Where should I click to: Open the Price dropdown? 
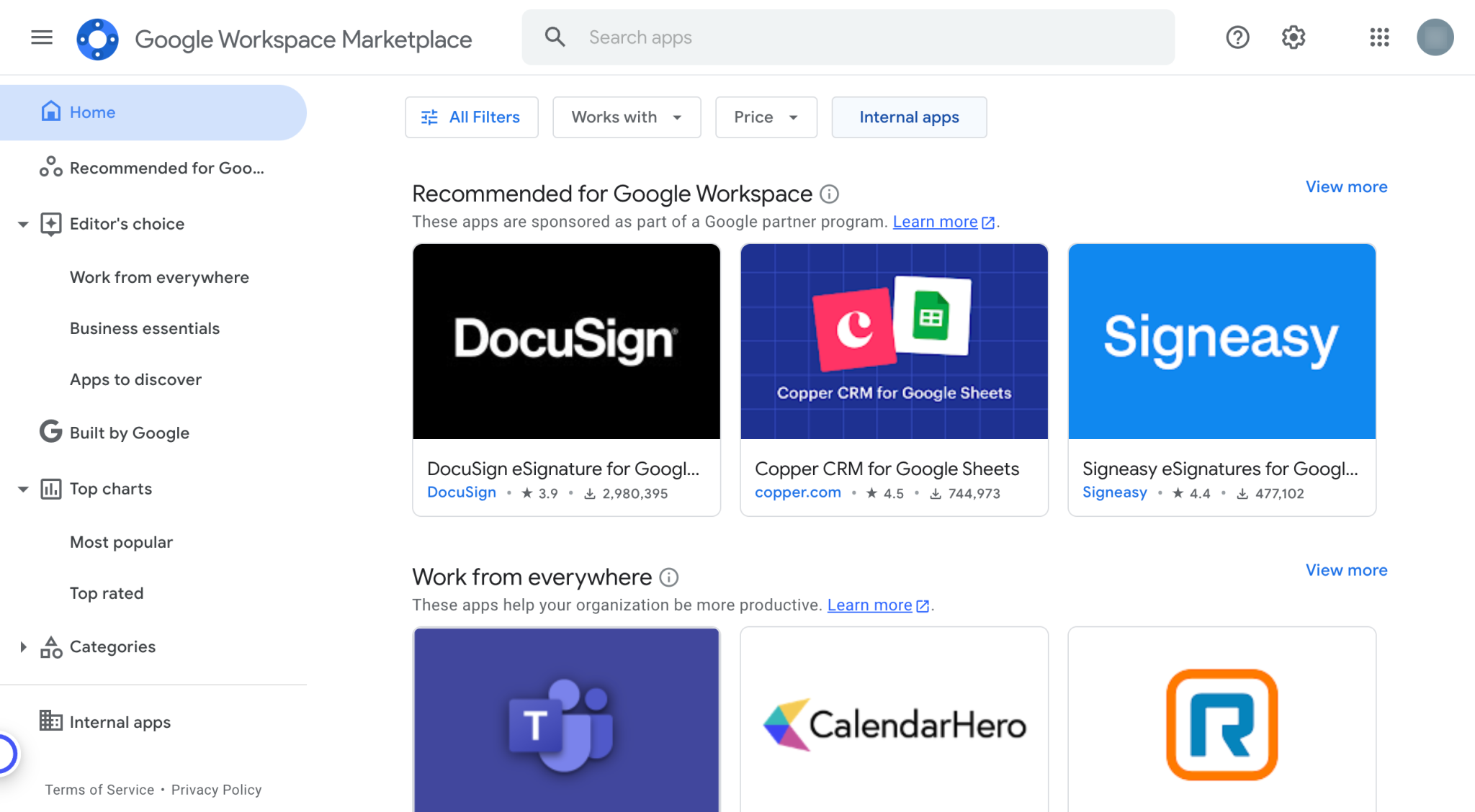[765, 117]
